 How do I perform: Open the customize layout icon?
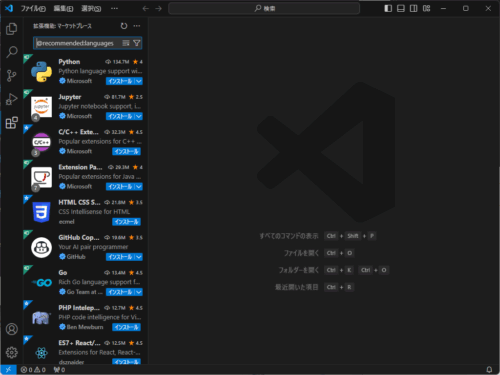427,8
